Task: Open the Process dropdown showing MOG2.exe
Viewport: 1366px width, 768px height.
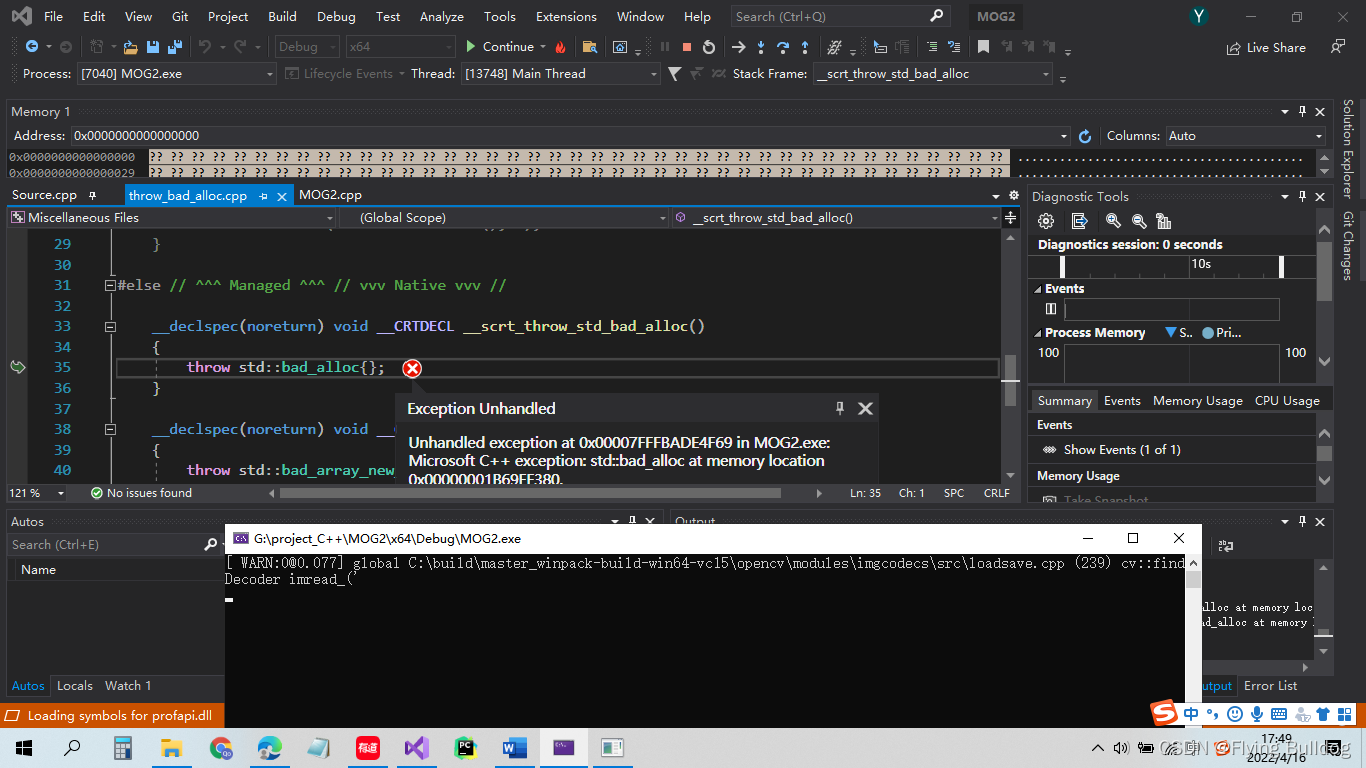Action: (177, 74)
